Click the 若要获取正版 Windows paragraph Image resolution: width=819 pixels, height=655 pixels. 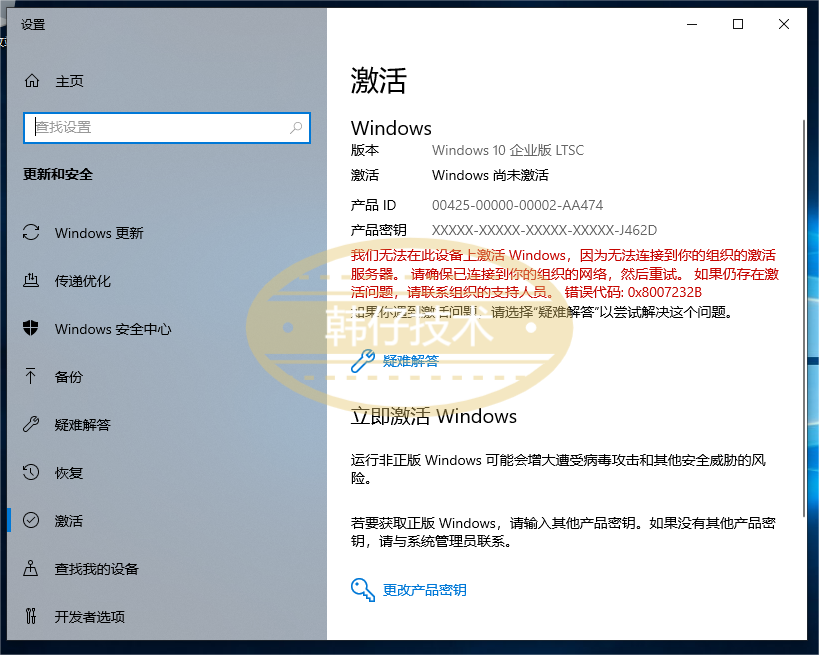tap(563, 532)
